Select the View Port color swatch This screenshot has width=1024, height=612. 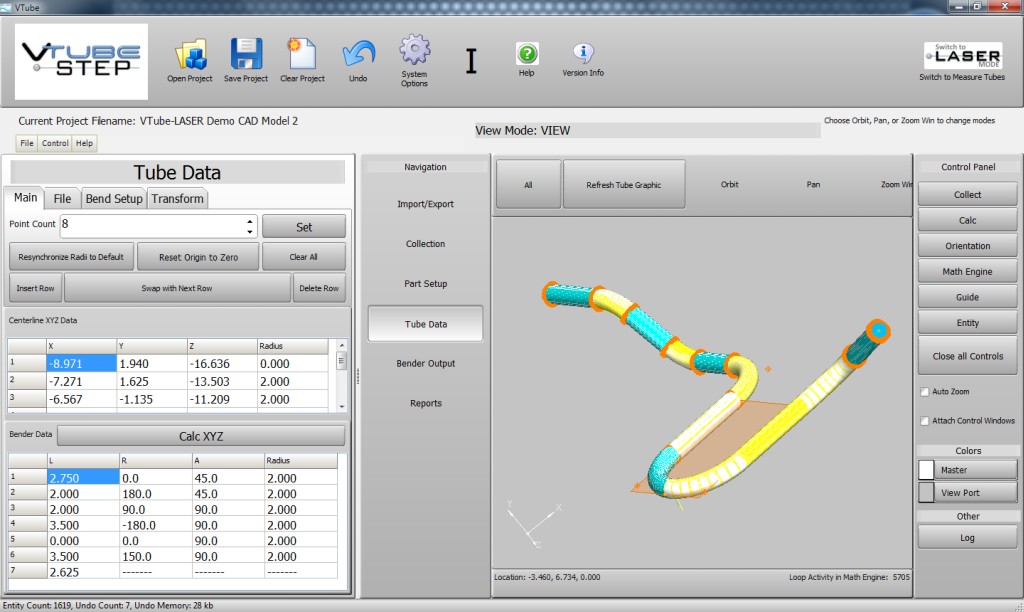[926, 493]
